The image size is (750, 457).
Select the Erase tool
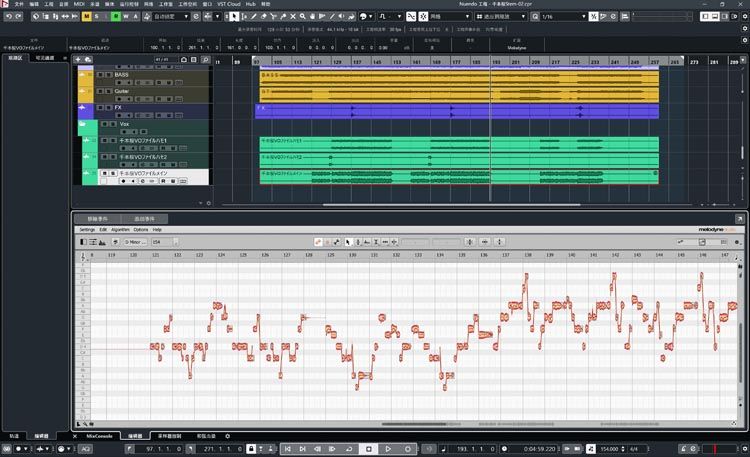coord(263,16)
